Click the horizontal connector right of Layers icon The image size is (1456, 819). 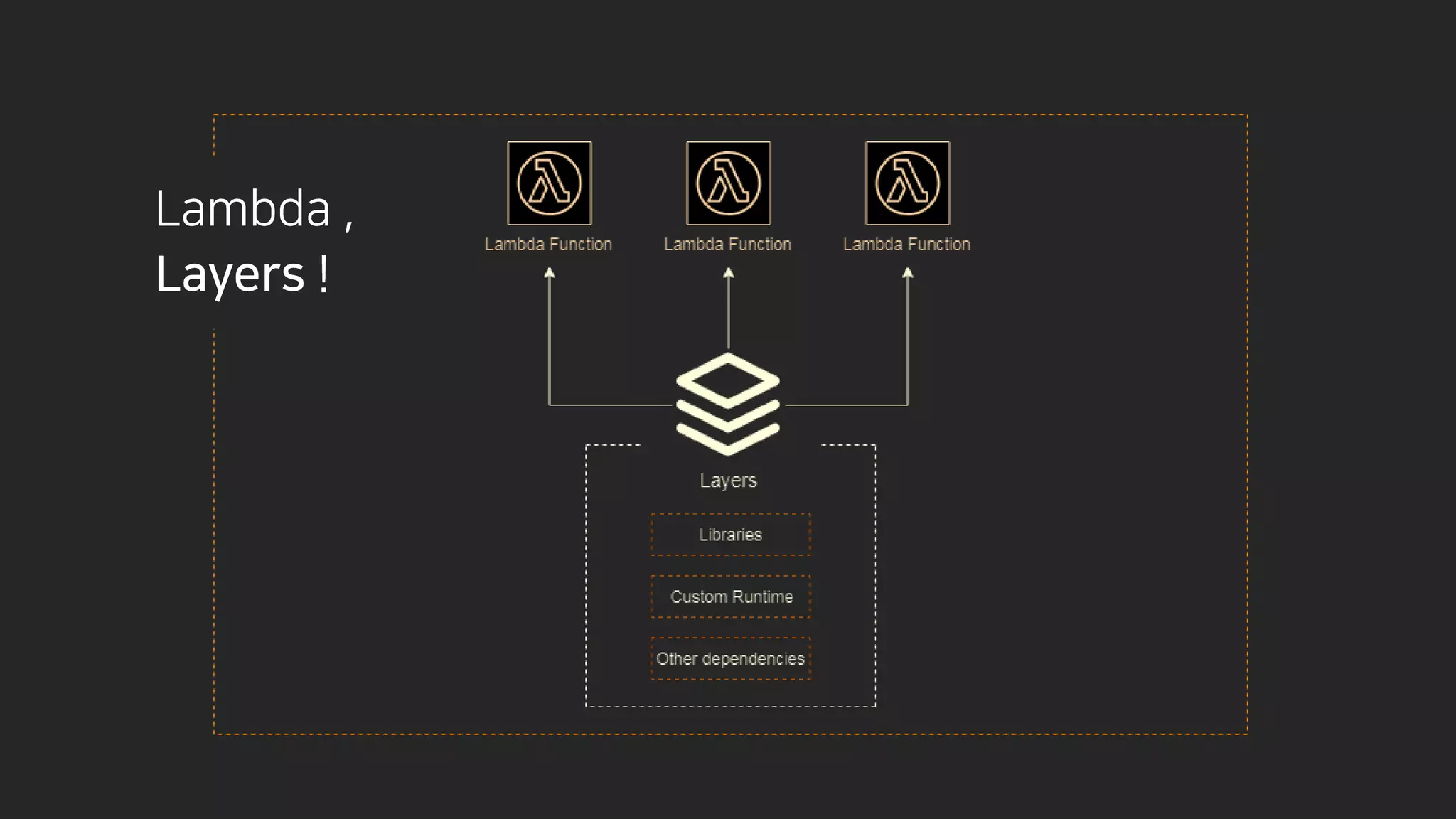(846, 405)
